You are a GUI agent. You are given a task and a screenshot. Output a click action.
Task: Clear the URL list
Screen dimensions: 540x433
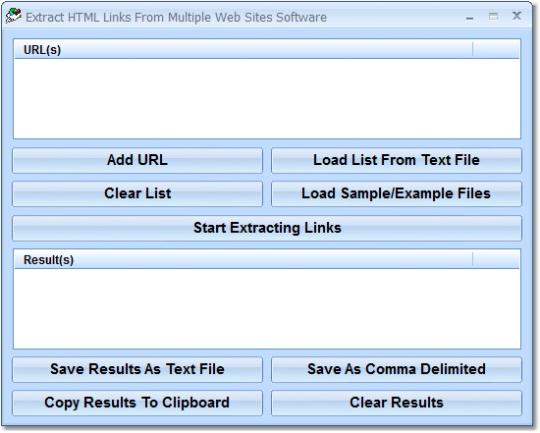click(x=137, y=194)
